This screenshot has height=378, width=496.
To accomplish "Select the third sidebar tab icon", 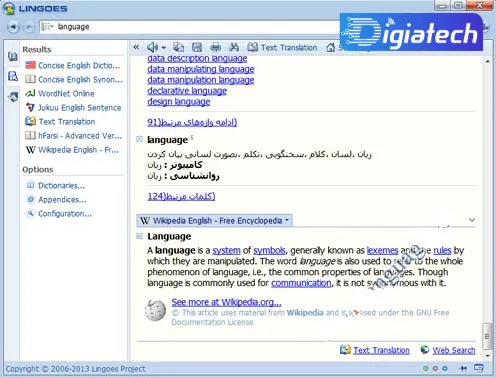I will tap(13, 97).
